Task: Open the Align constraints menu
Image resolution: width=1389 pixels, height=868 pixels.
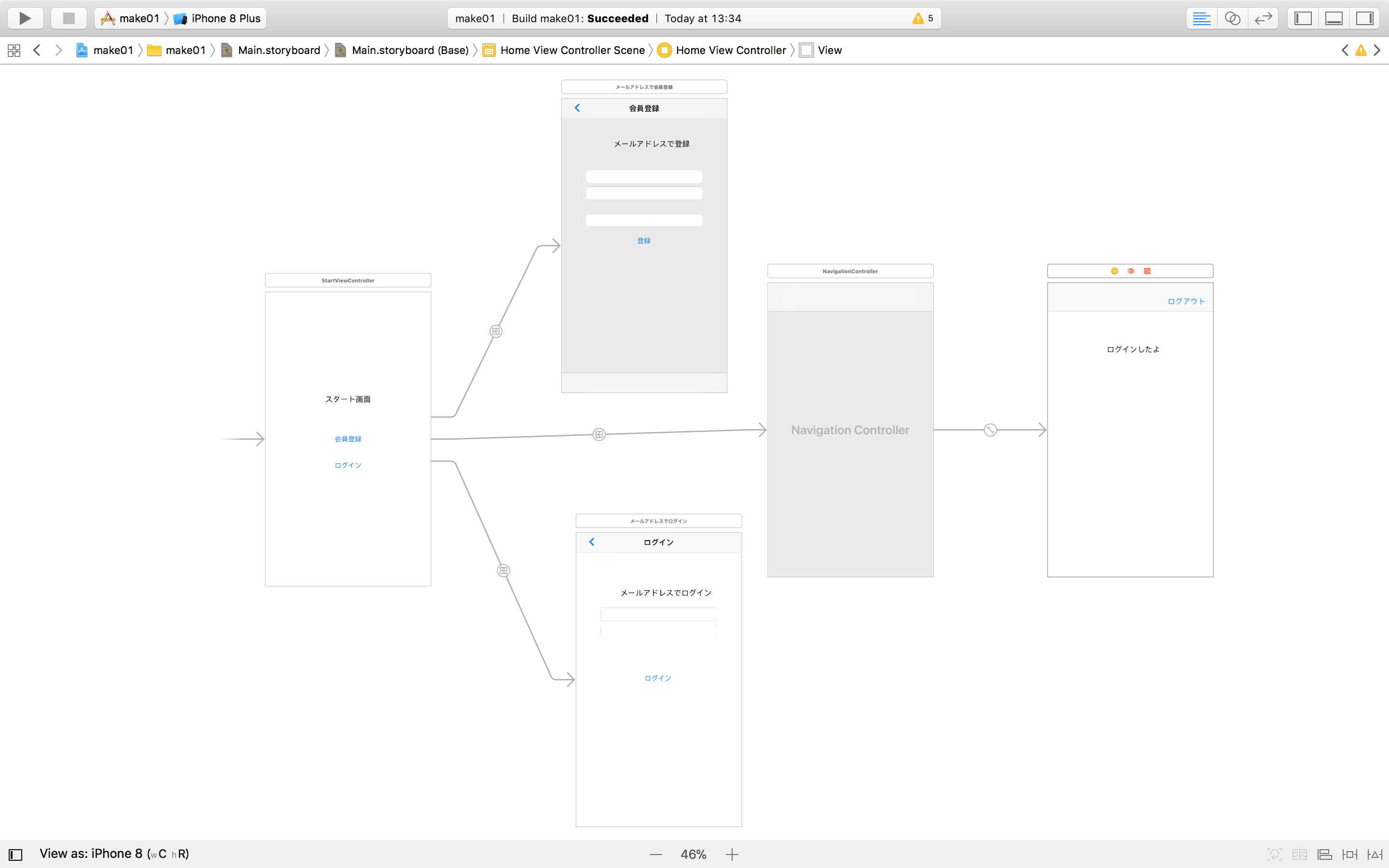Action: (x=1324, y=855)
